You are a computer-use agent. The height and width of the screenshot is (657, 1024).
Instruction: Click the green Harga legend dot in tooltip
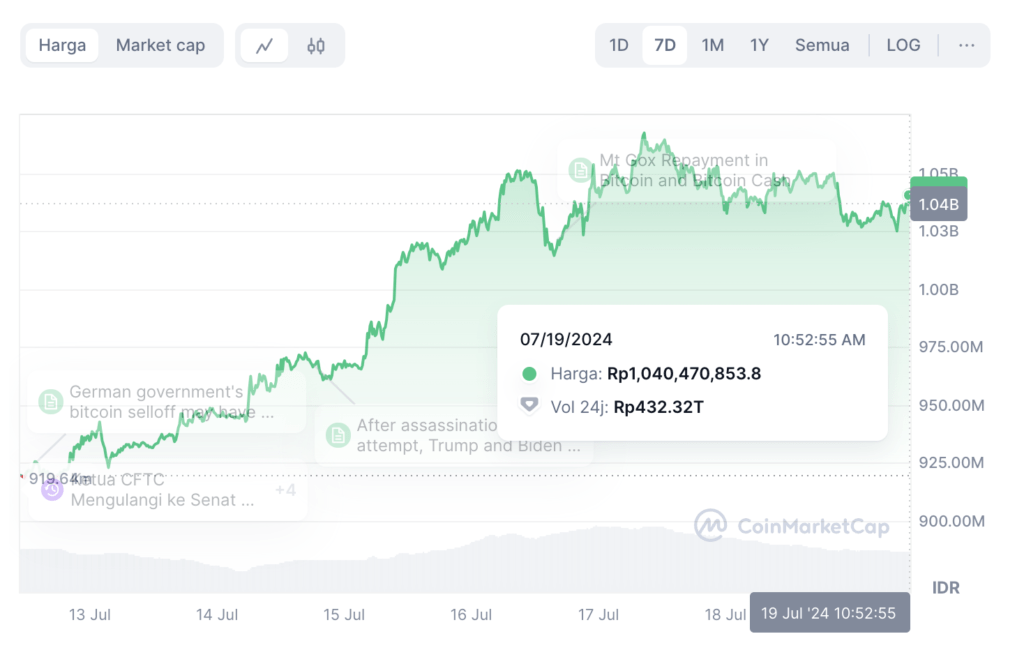point(530,374)
